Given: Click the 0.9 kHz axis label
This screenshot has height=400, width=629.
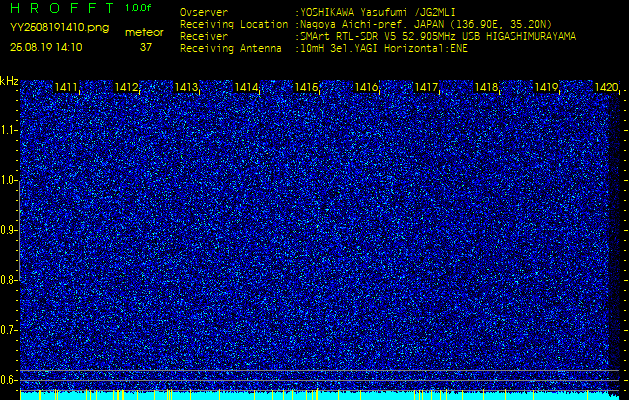Looking at the screenshot, I should 9,230.
